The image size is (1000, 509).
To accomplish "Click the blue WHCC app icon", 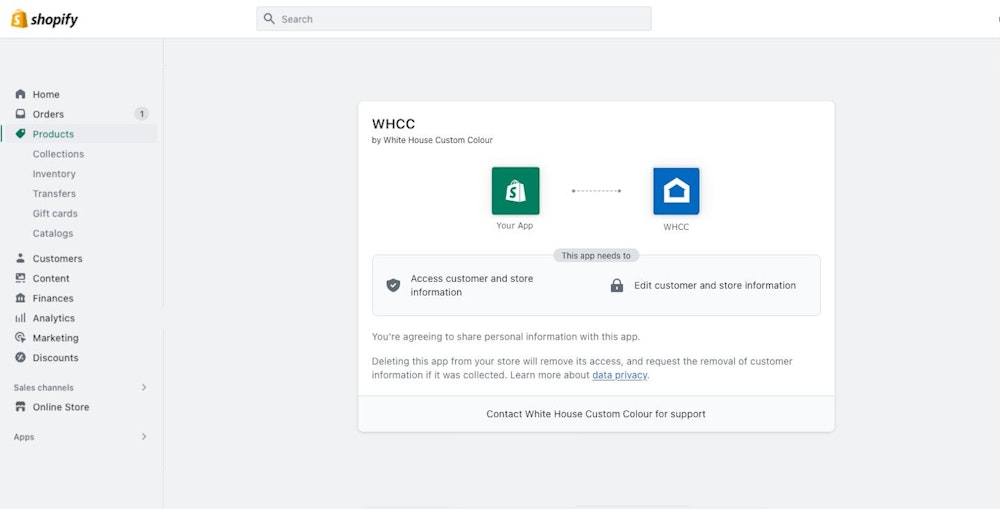I will pos(676,191).
